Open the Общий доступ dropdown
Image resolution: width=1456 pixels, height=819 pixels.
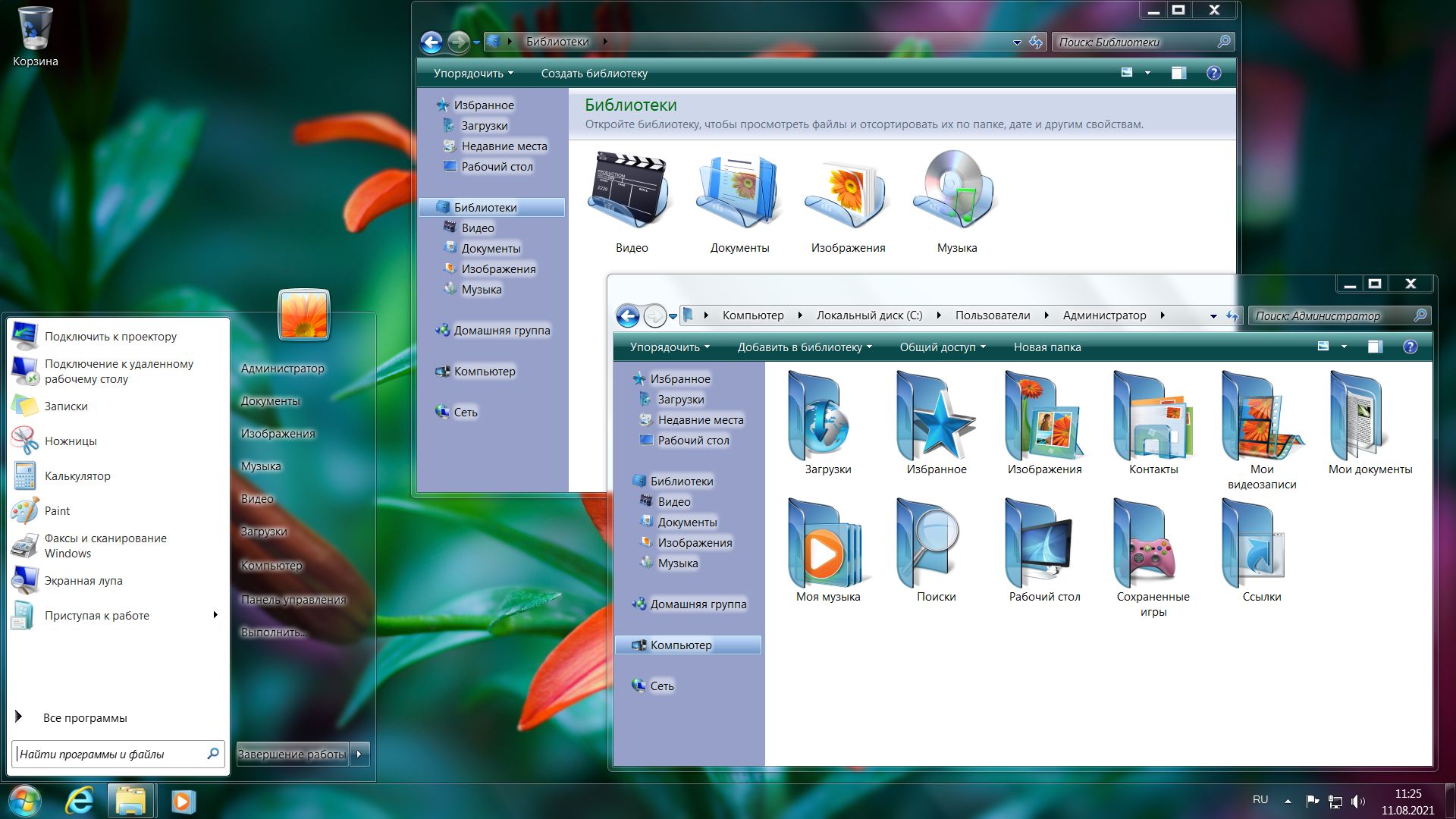942,347
